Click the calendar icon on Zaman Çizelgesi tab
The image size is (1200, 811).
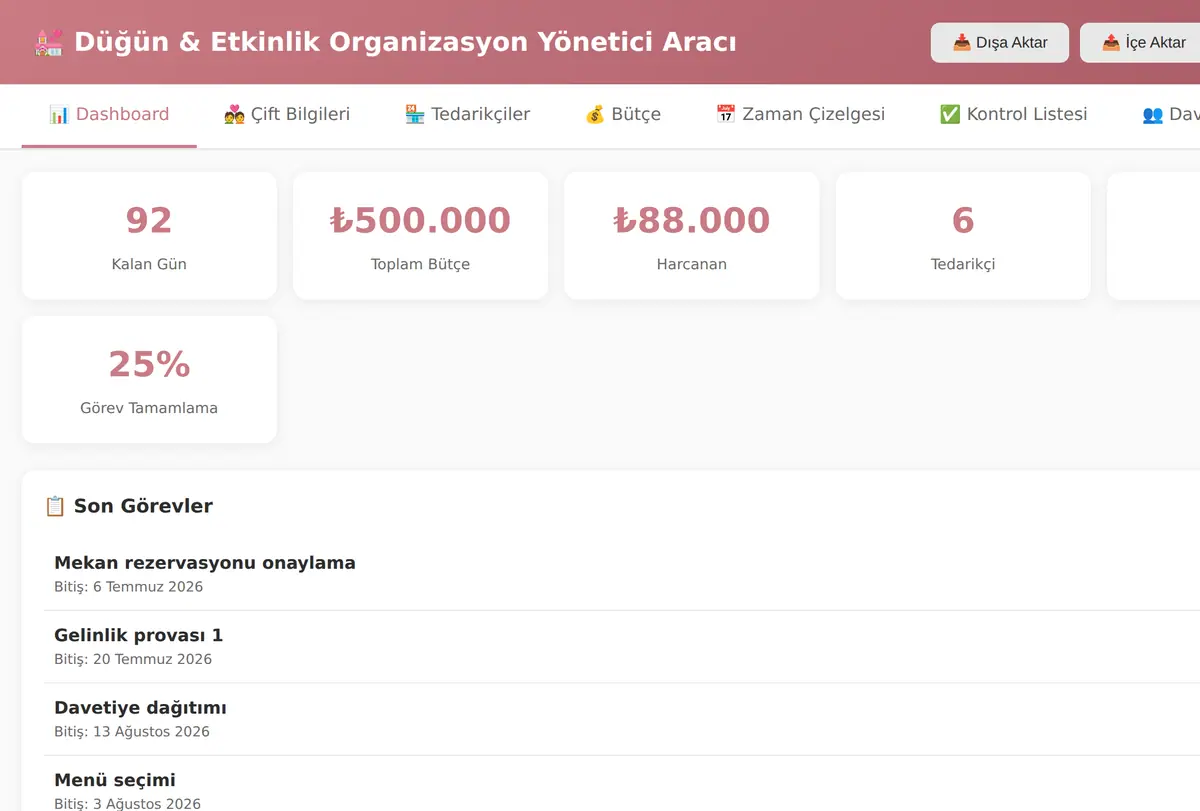725,114
